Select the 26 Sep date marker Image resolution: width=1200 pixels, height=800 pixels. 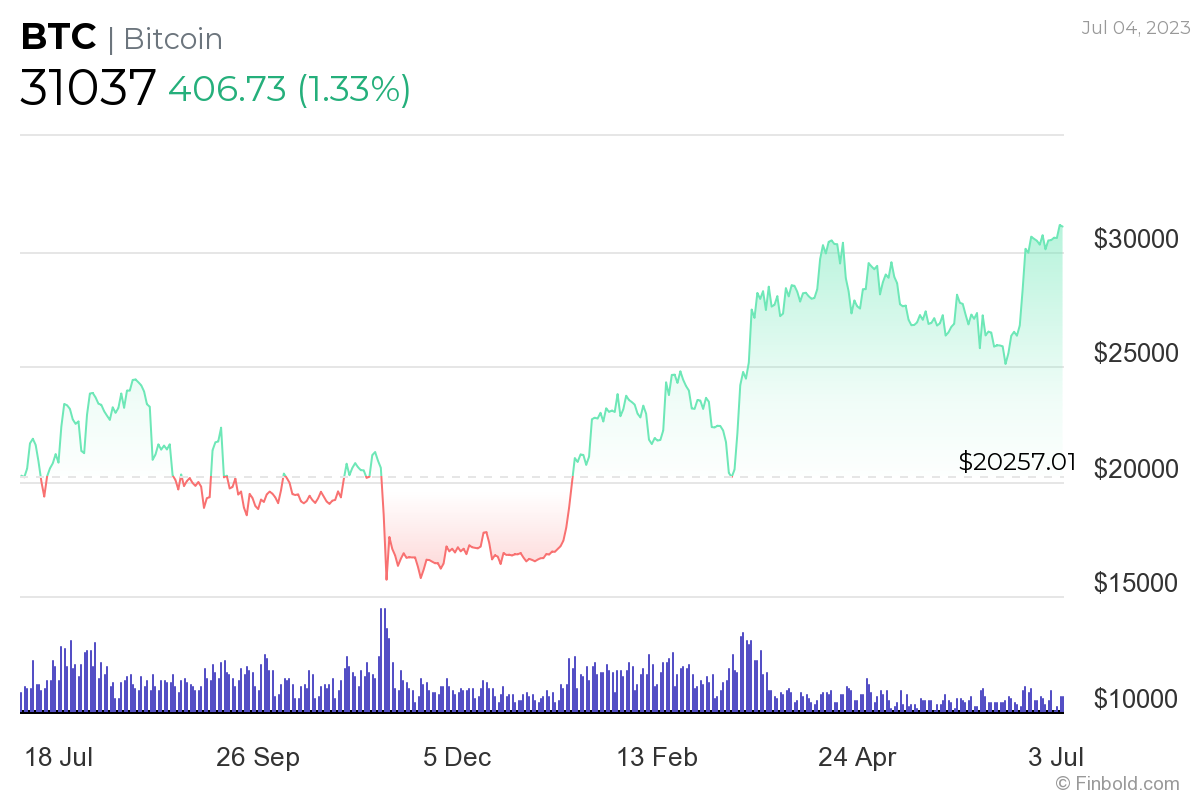tap(257, 757)
